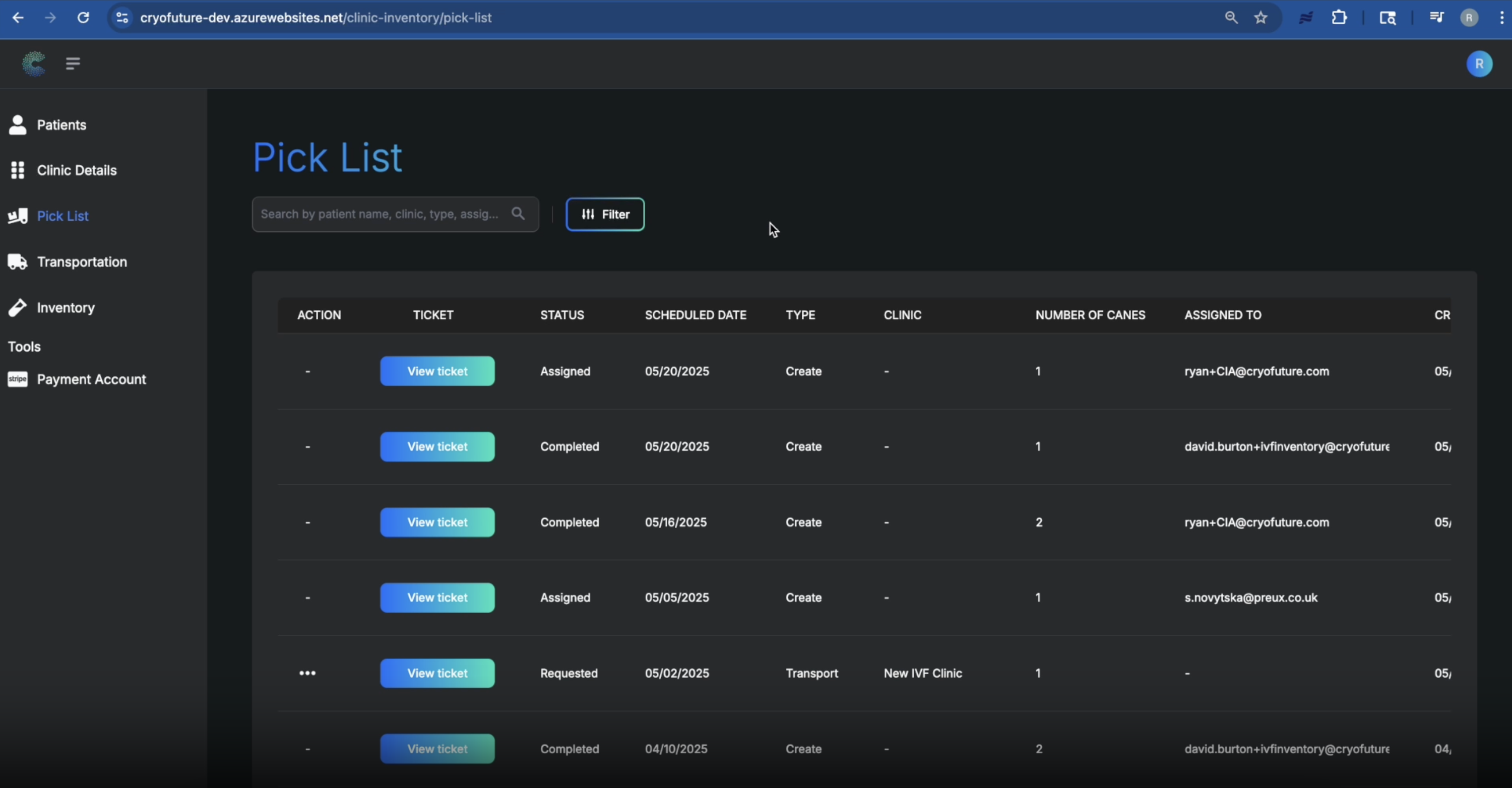Click View ticket on the Transport row
1512x788 pixels.
tap(437, 673)
